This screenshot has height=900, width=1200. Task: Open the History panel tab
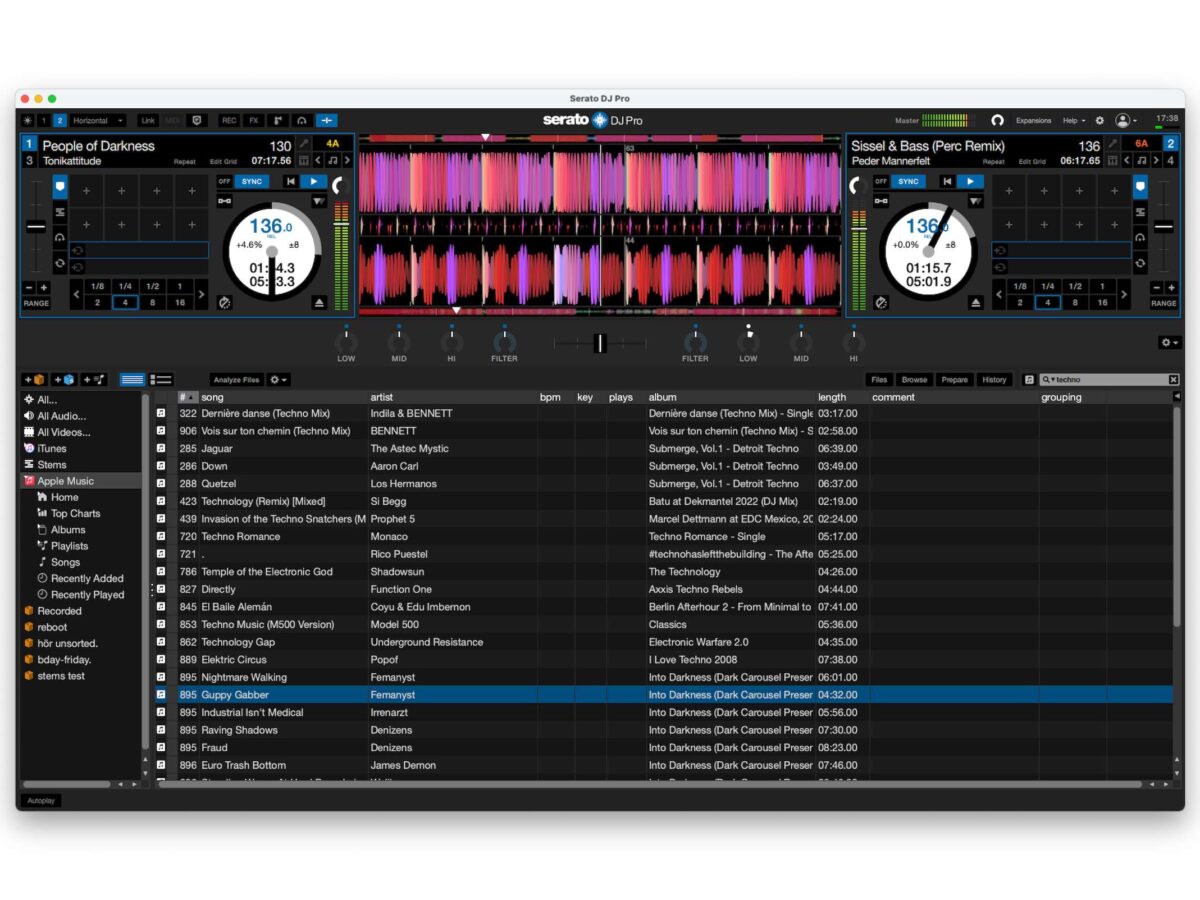(x=993, y=380)
